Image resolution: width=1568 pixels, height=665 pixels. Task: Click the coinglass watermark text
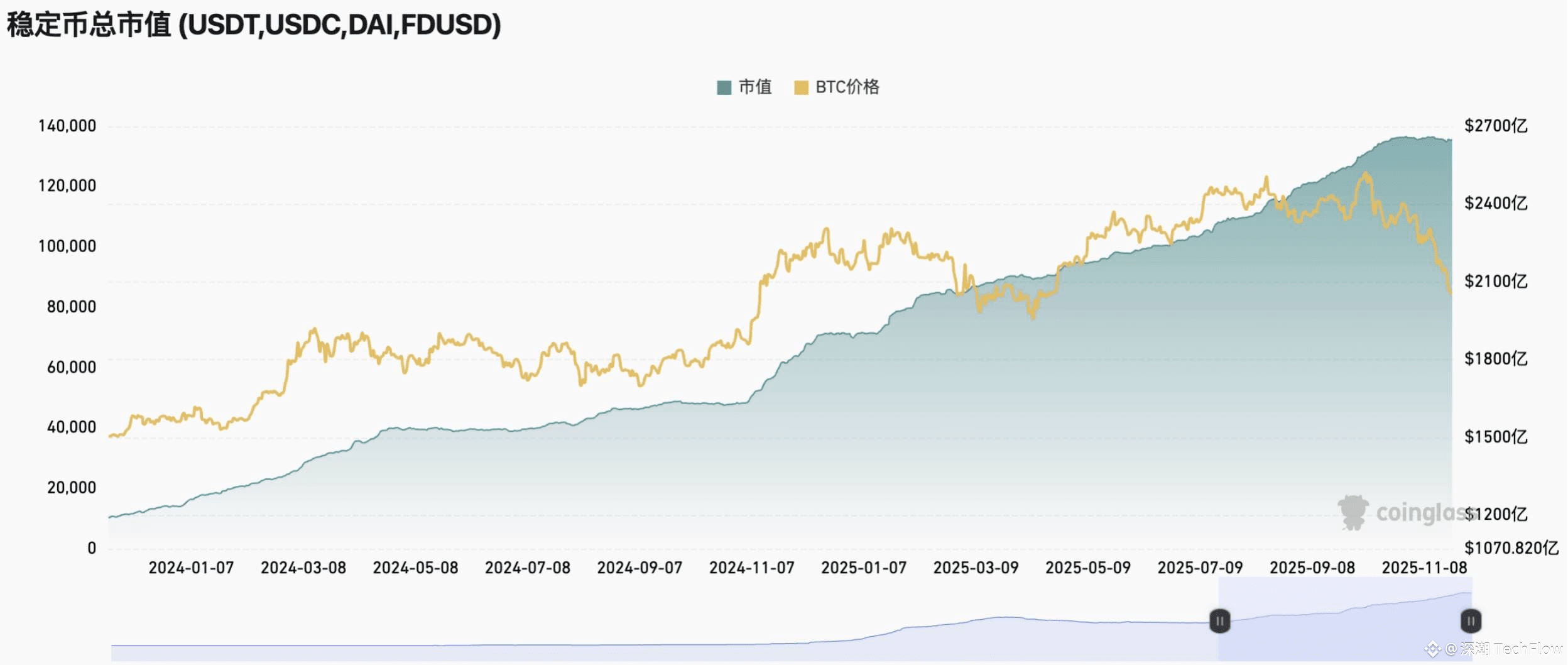coord(1422,513)
